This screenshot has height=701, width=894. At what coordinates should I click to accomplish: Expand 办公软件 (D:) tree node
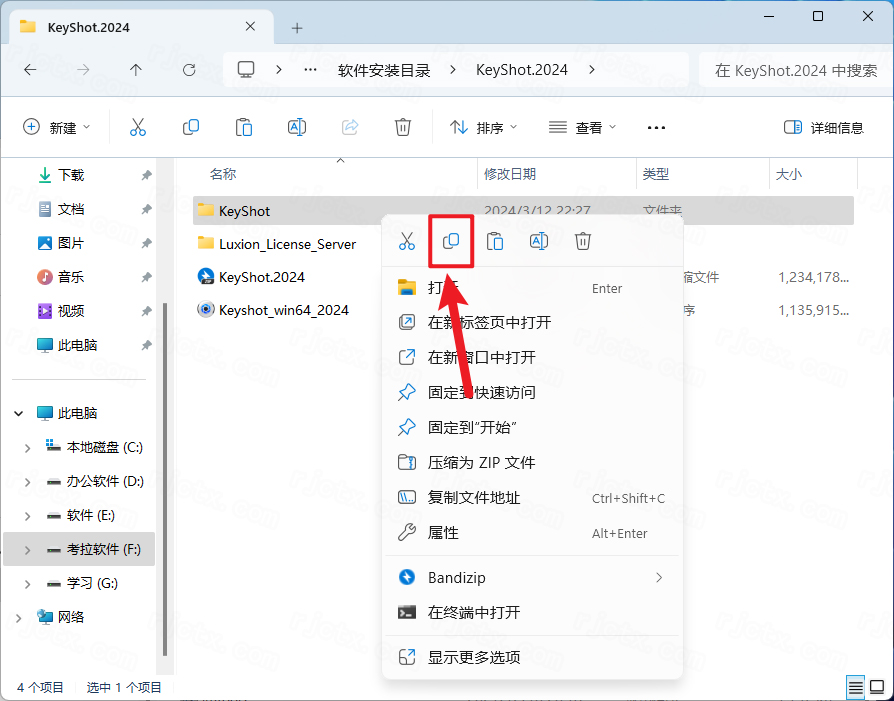tap(27, 482)
